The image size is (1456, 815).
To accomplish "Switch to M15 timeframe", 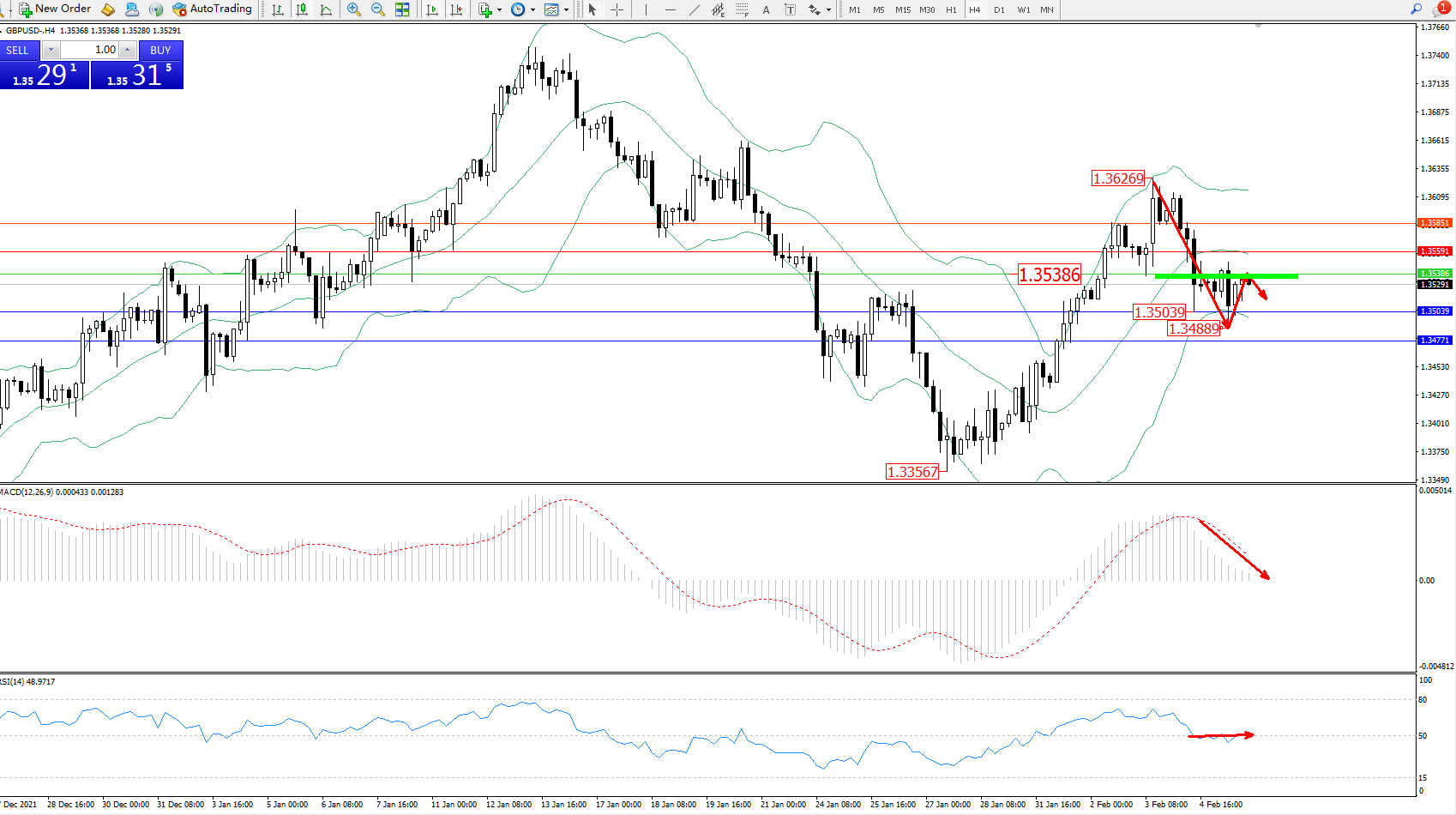I will click(x=903, y=9).
